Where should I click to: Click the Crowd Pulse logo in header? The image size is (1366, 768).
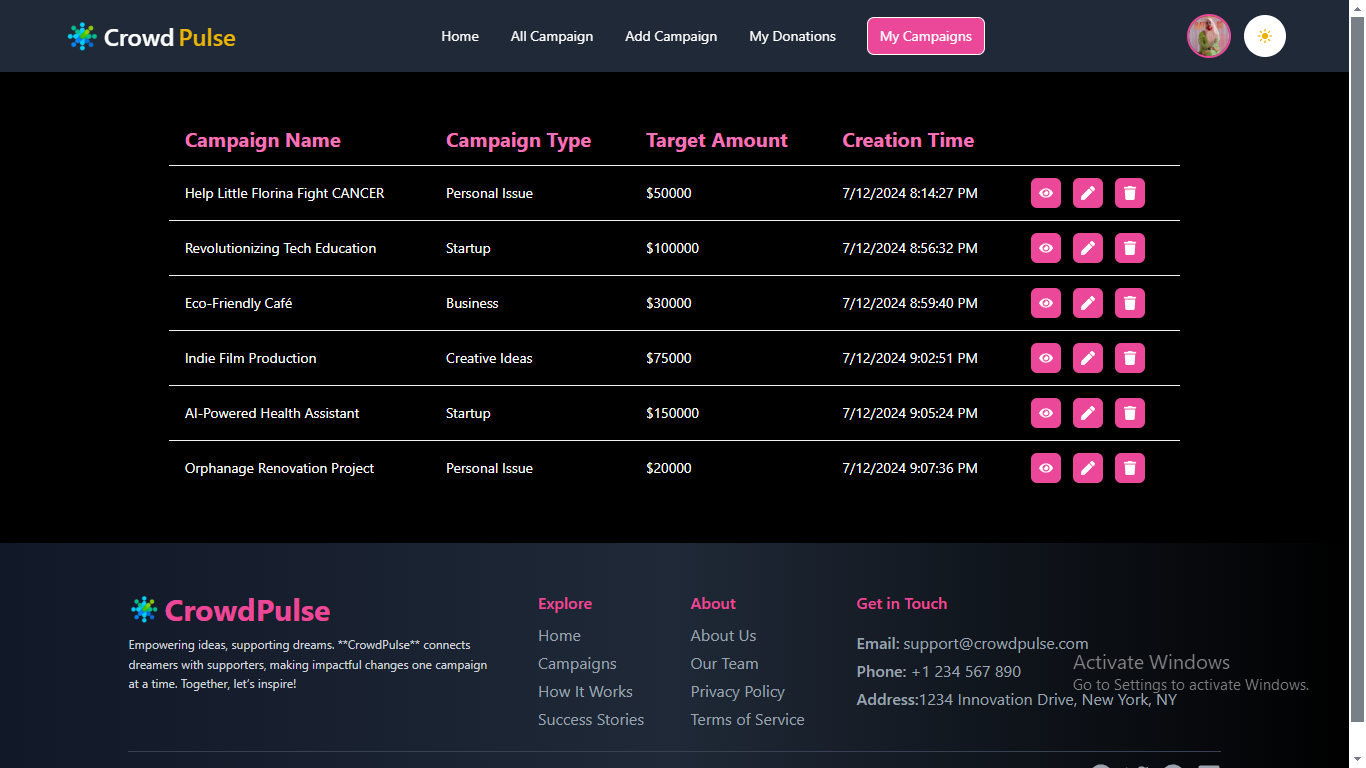coord(152,37)
